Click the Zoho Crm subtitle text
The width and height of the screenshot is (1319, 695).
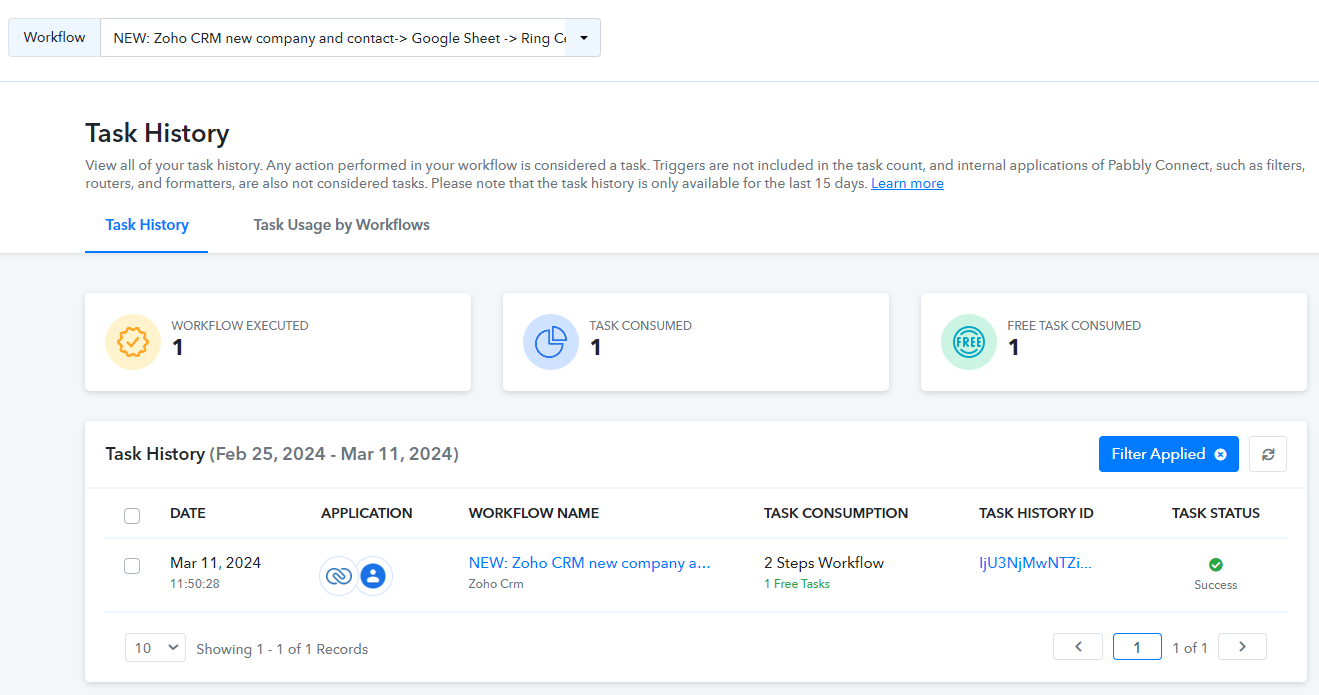click(x=496, y=584)
